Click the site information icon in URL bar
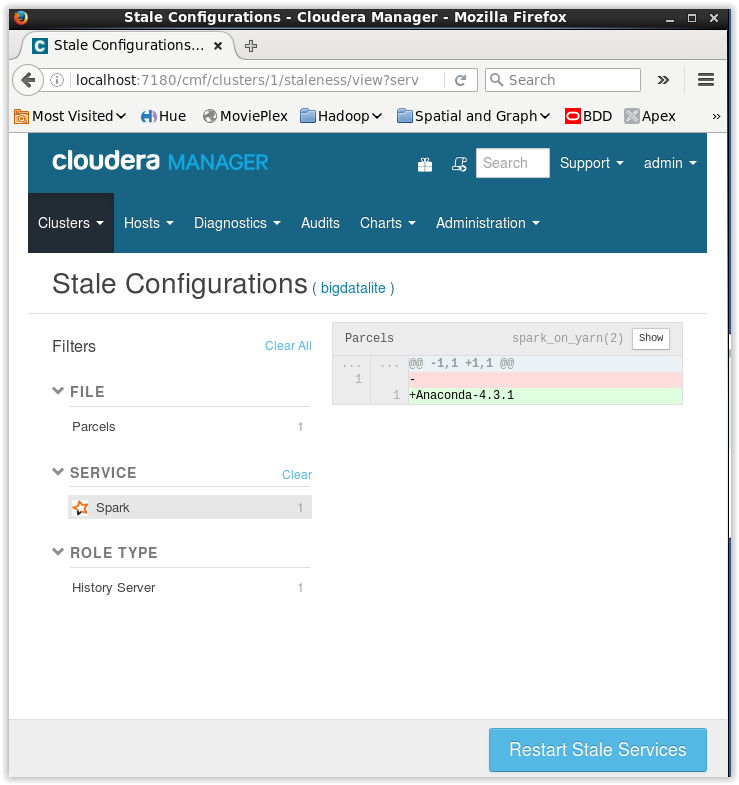The image size is (739, 785). [x=57, y=80]
